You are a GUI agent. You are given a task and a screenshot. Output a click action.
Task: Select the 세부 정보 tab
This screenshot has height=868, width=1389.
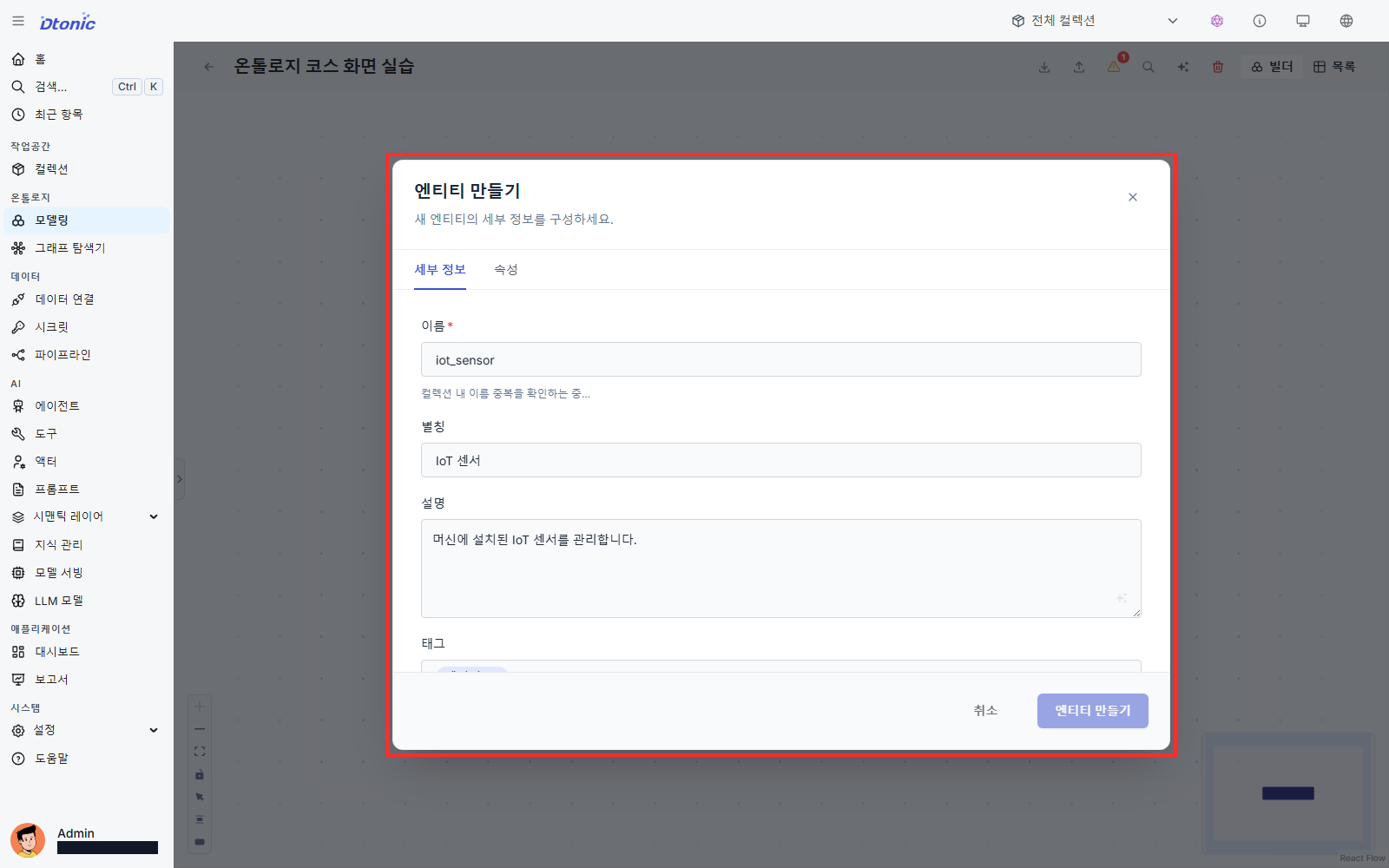pos(440,270)
